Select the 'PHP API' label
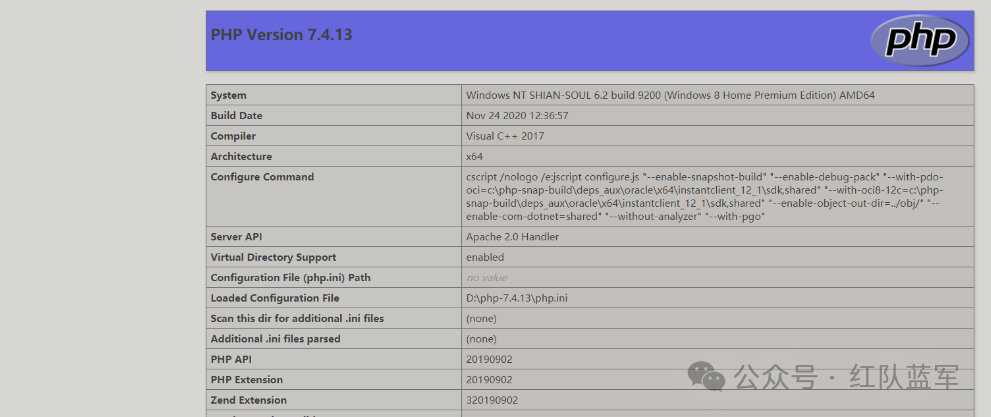Screen dimensions: 991x417 230,359
